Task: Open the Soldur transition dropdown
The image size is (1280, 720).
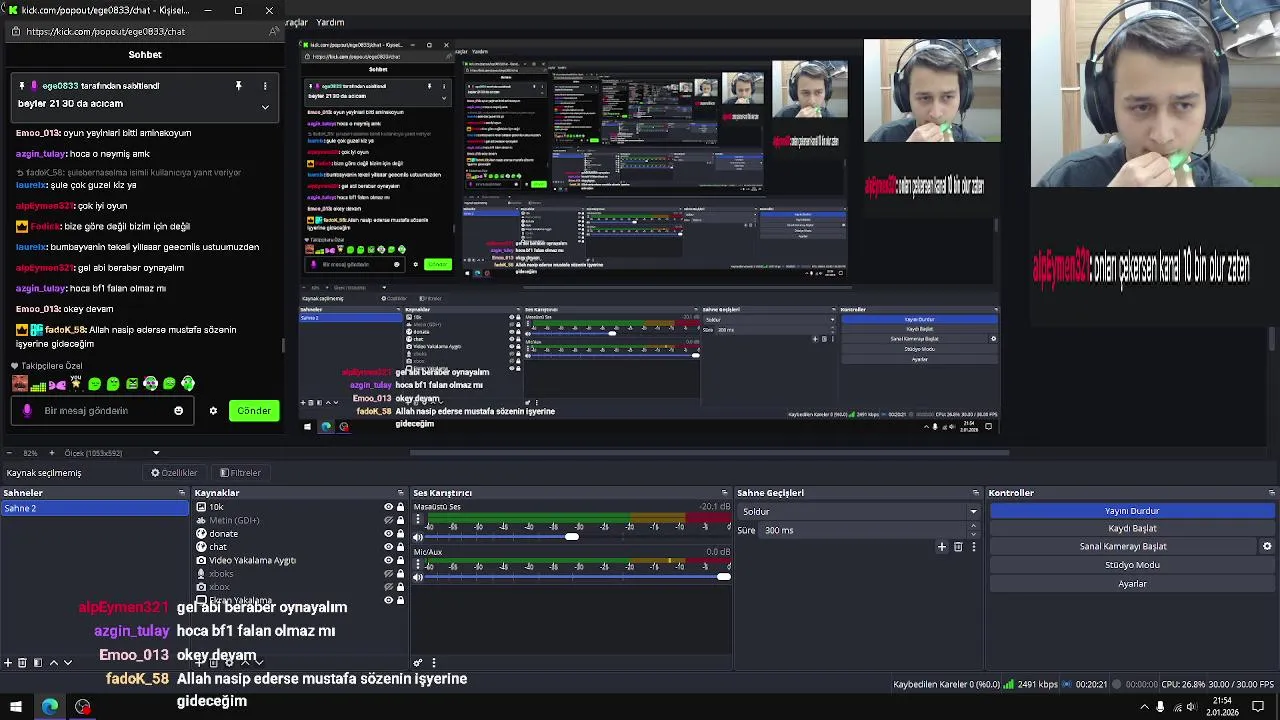Action: (859, 512)
